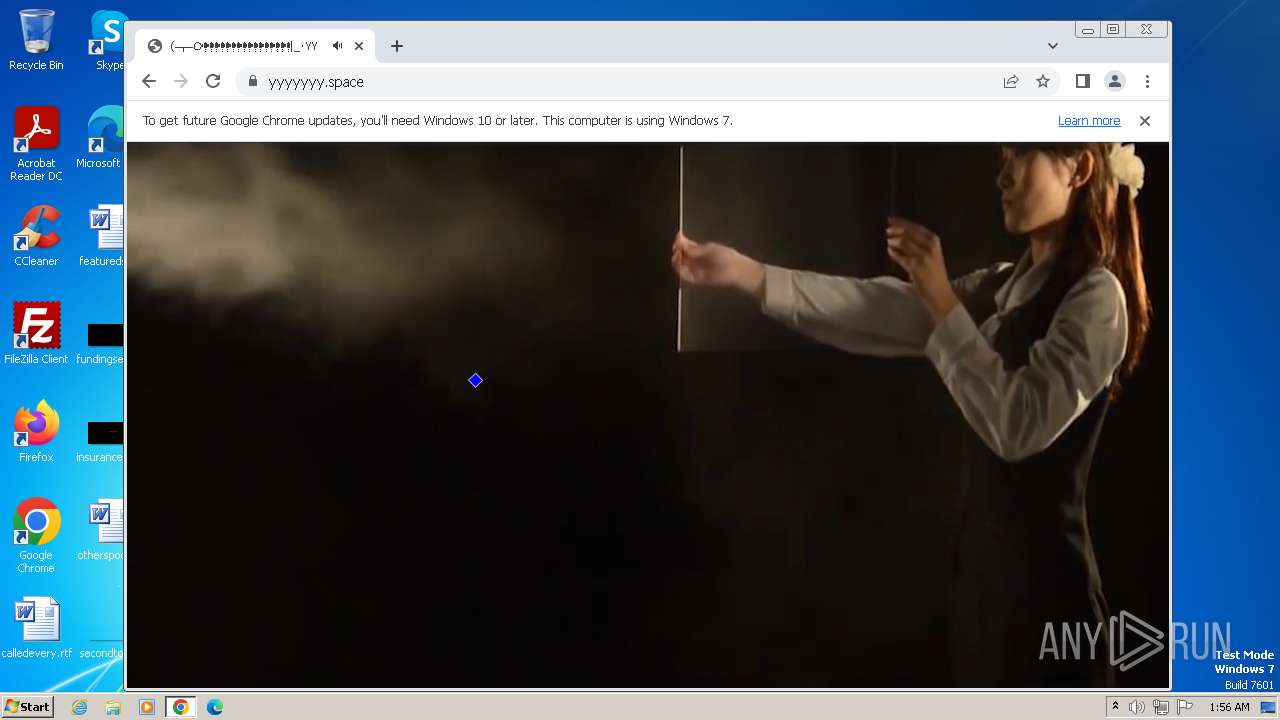Open Microsoft Edge from the taskbar
This screenshot has height=720, width=1280.
[215, 707]
